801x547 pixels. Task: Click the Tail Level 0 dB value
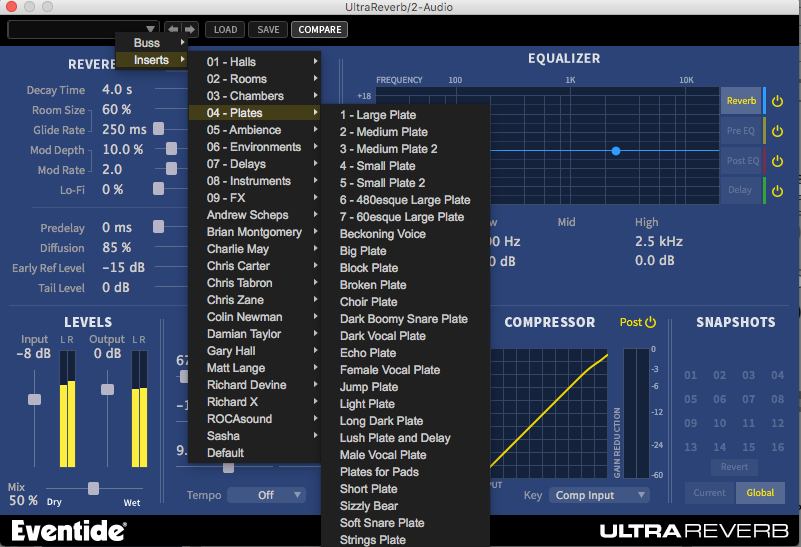115,288
